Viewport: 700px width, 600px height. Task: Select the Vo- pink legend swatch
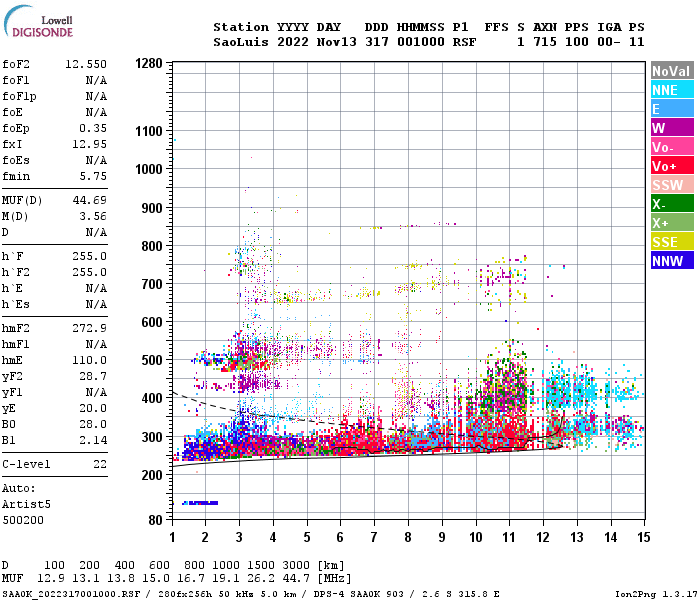tap(672, 147)
